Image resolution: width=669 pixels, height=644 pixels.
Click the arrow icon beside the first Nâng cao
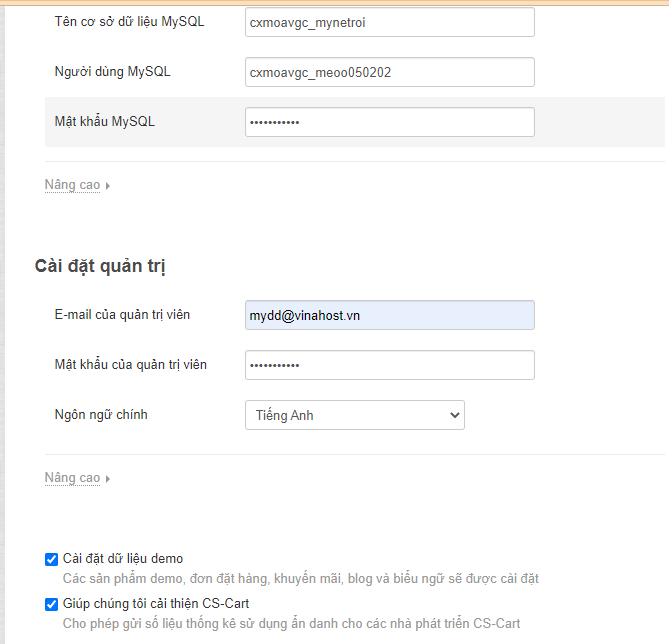coord(108,186)
